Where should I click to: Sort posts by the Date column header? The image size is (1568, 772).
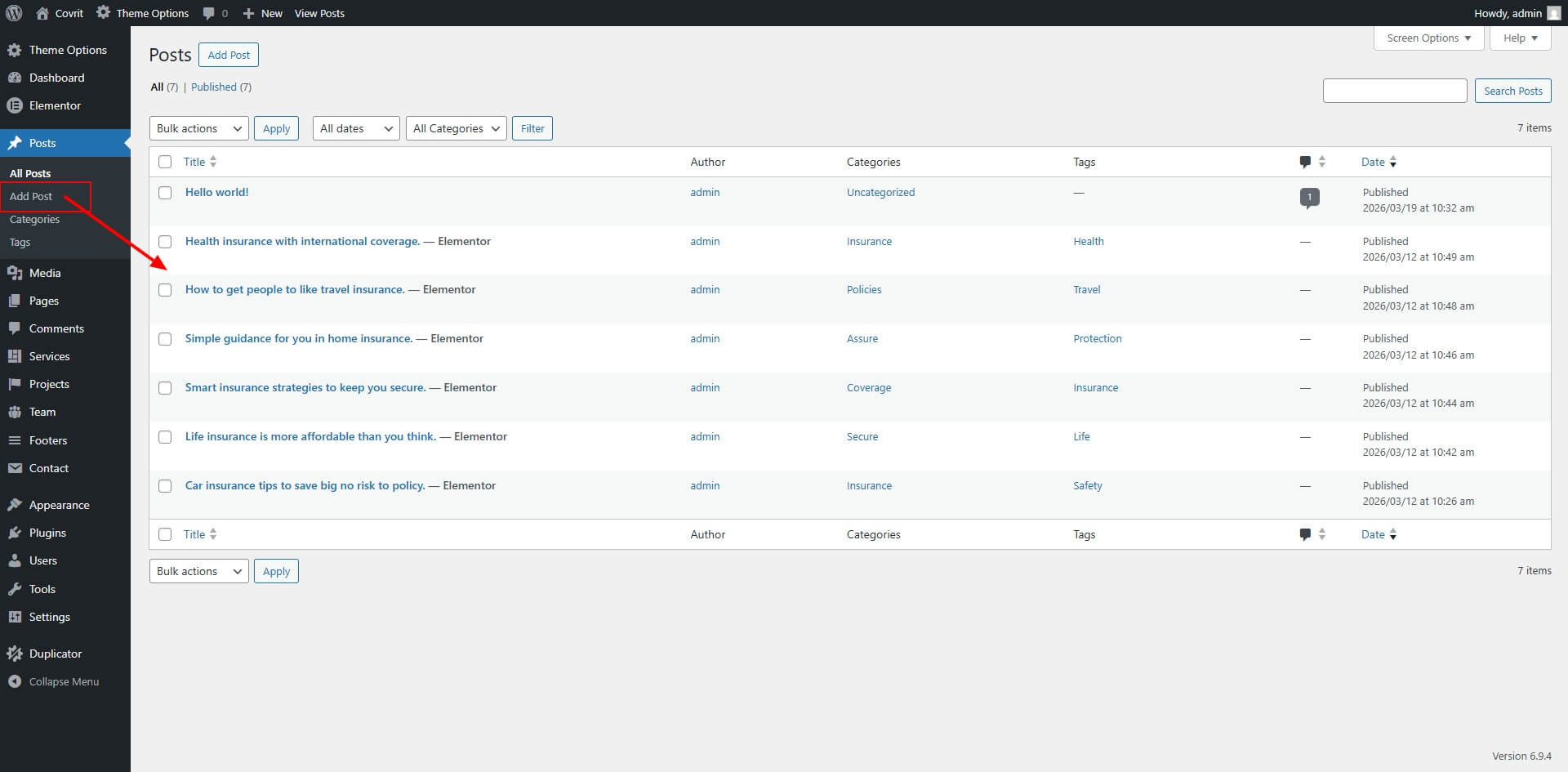(1373, 162)
